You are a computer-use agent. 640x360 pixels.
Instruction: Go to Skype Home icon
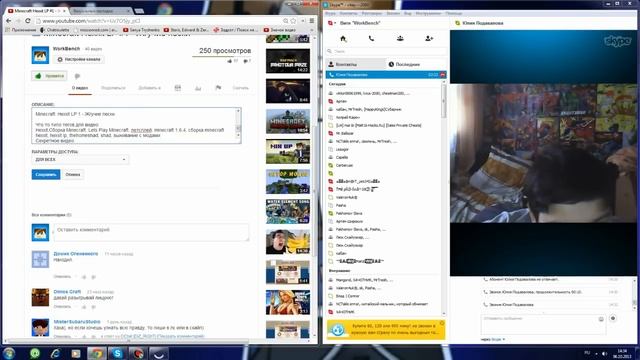[x=343, y=38]
